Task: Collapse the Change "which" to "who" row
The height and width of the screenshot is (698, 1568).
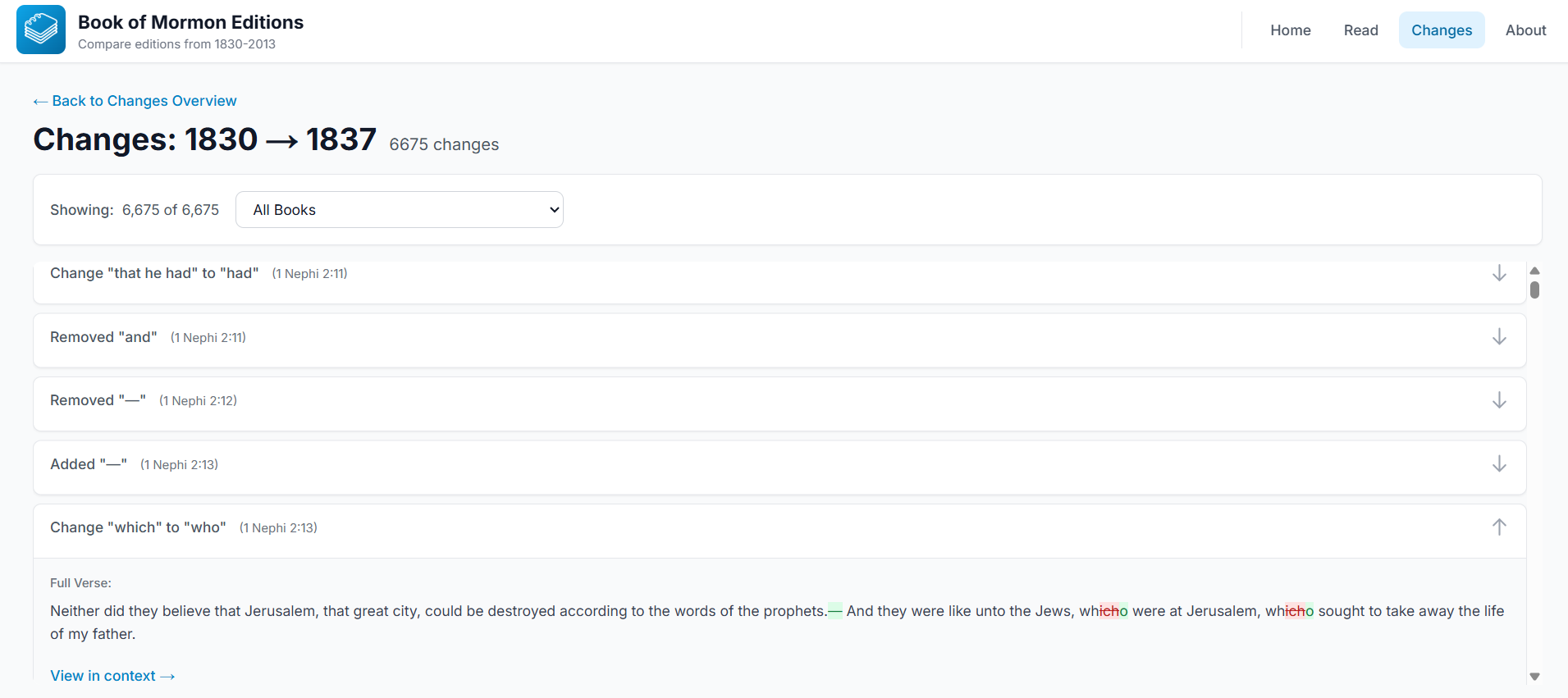Action: pyautogui.click(x=138, y=527)
